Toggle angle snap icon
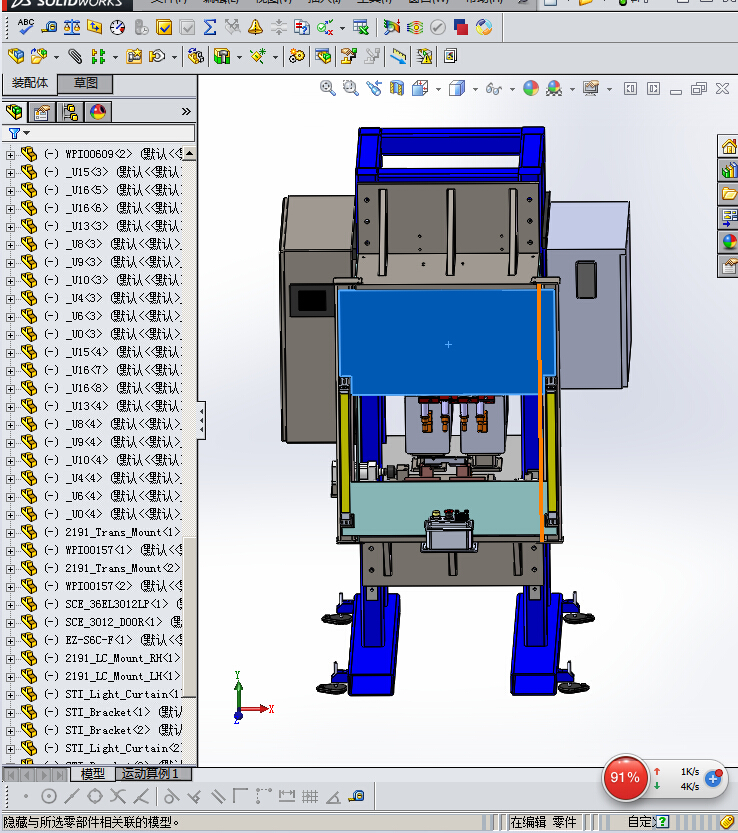 [333, 796]
